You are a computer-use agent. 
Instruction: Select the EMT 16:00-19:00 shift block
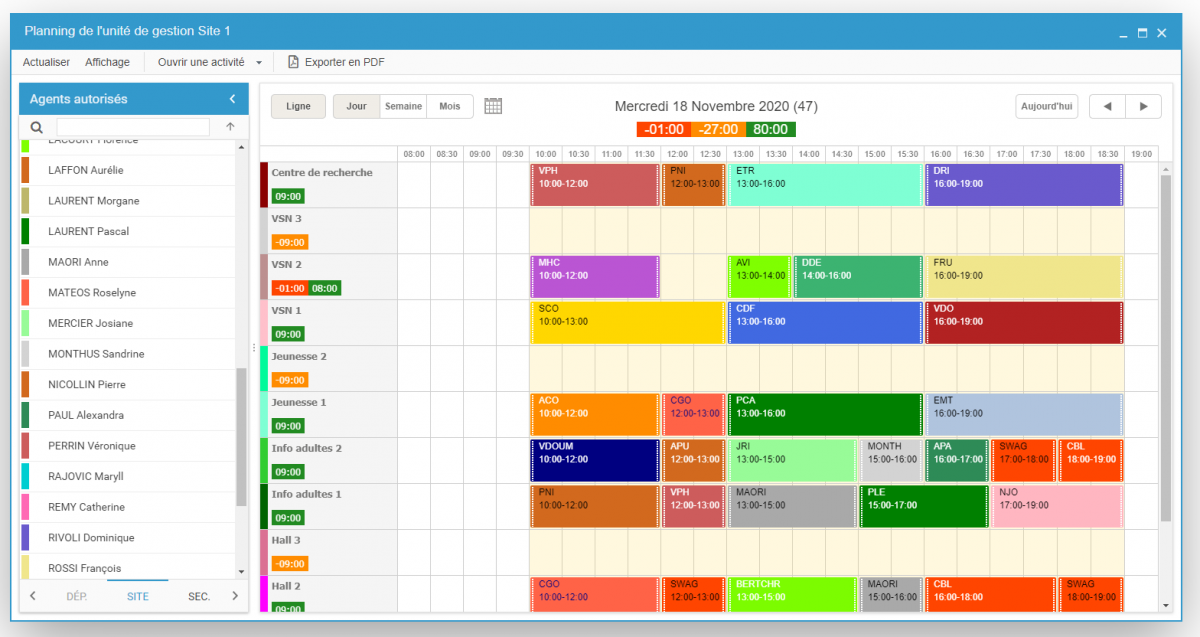pyautogui.click(x=1024, y=415)
